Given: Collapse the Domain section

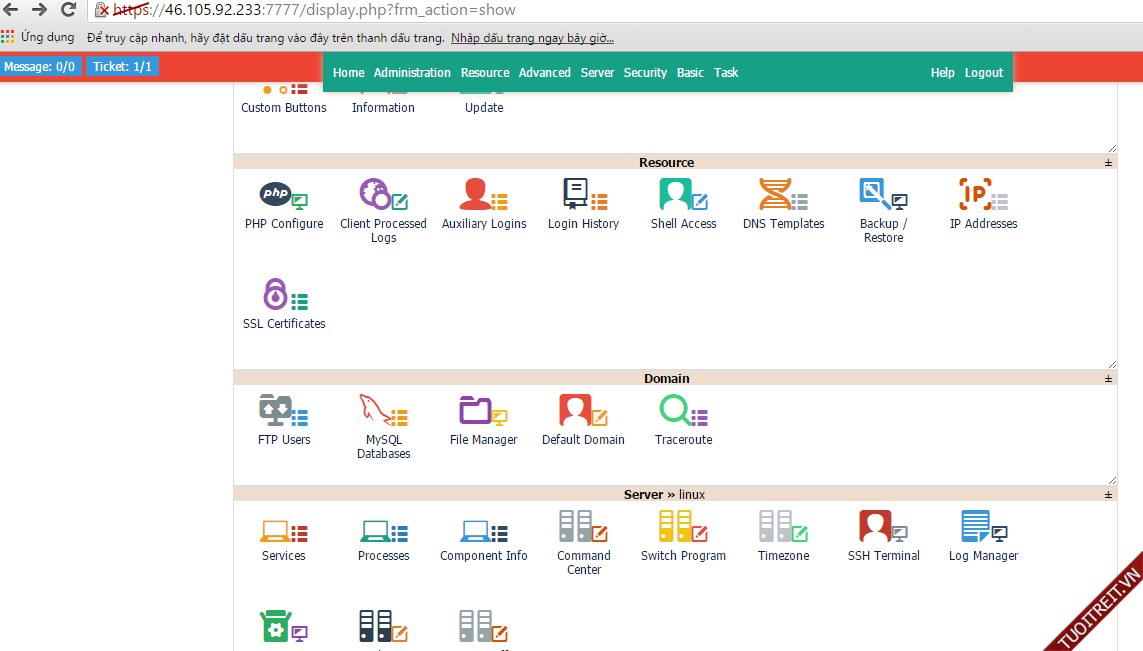Looking at the screenshot, I should pyautogui.click(x=1108, y=379).
